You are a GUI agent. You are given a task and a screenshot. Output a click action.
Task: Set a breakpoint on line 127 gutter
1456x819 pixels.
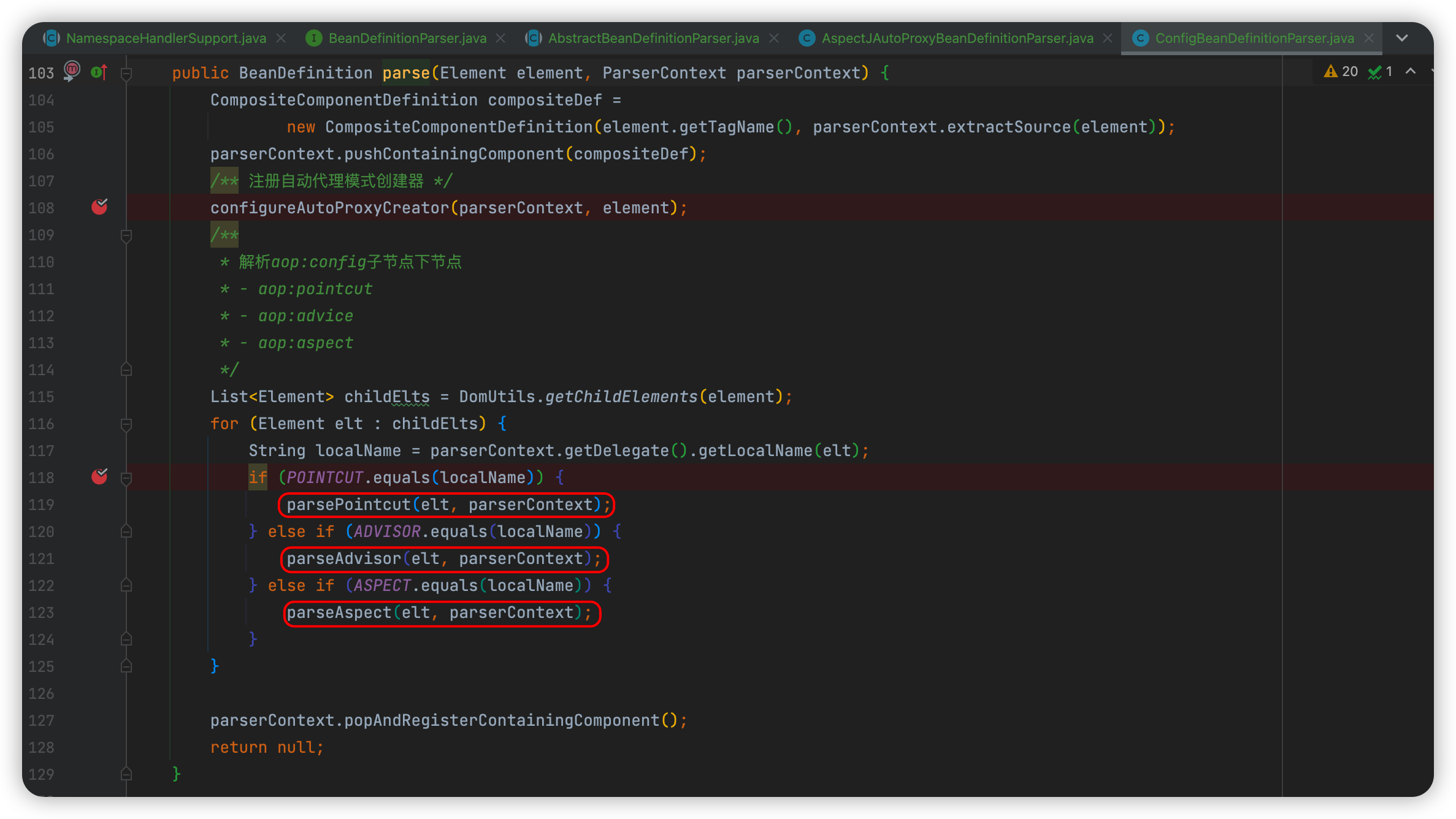[99, 720]
